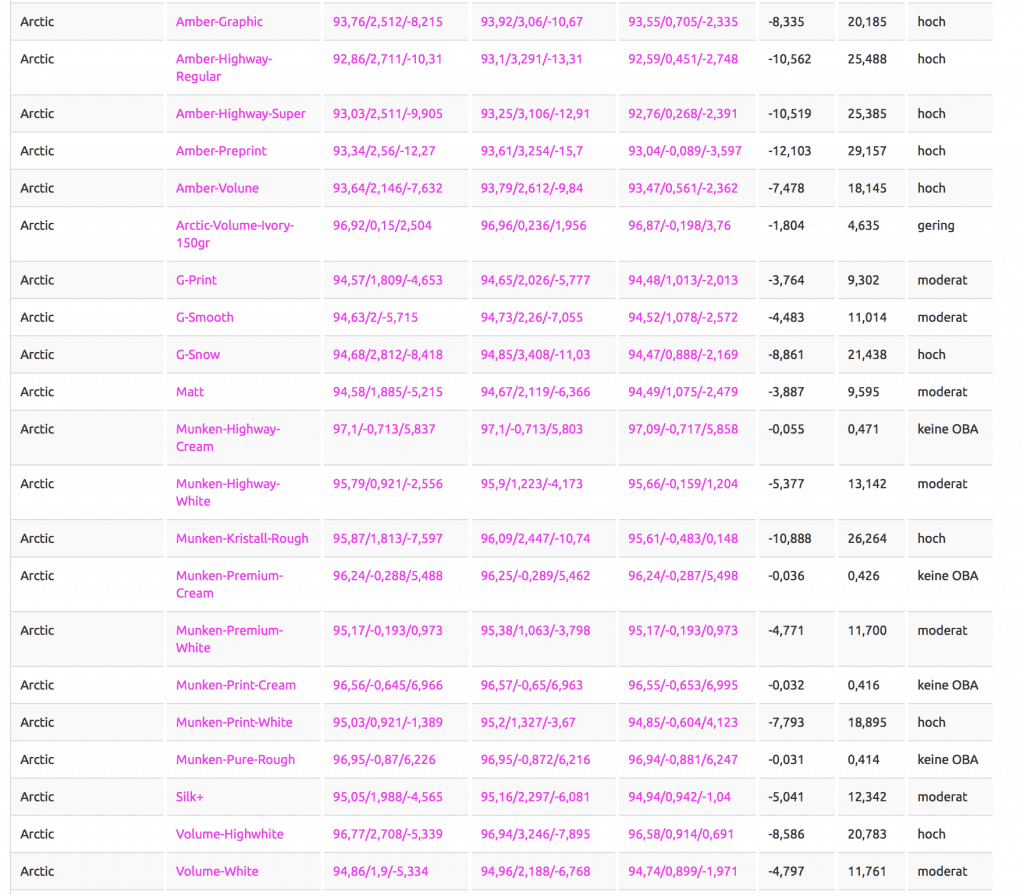Select the G-Snow link
1024x895 pixels.
(198, 355)
